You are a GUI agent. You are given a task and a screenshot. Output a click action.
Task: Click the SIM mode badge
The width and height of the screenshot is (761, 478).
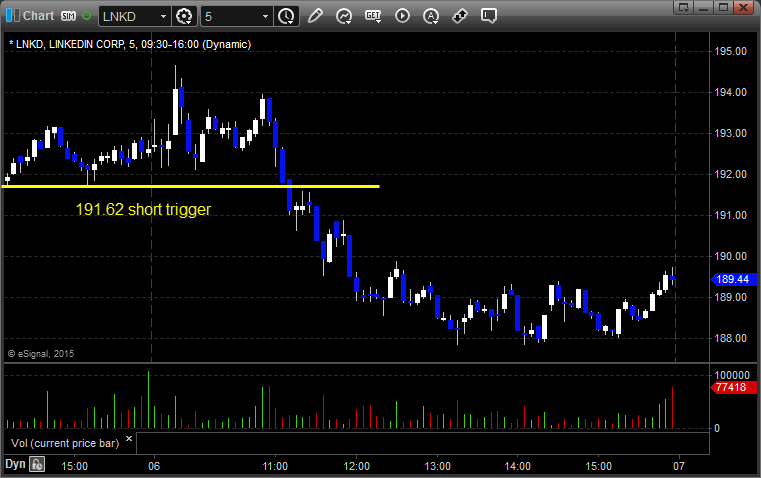click(x=68, y=16)
